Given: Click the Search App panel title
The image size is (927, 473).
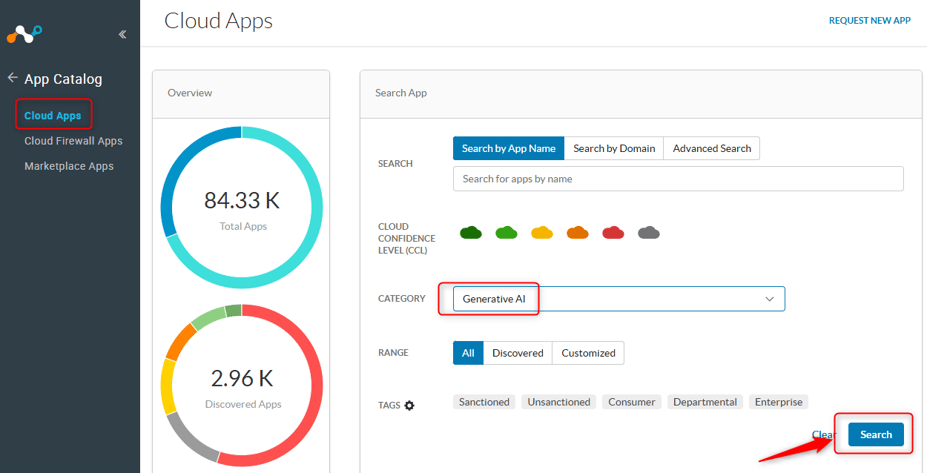Looking at the screenshot, I should (401, 93).
